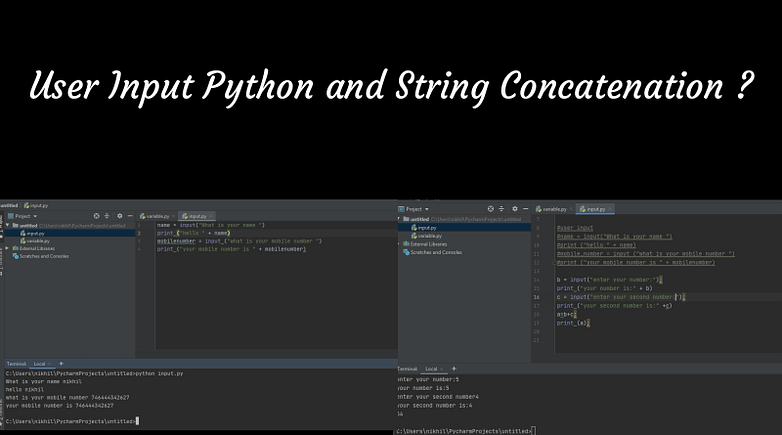Click External Libraries label in right tree
This screenshot has height=435, width=782.
pyautogui.click(x=428, y=244)
